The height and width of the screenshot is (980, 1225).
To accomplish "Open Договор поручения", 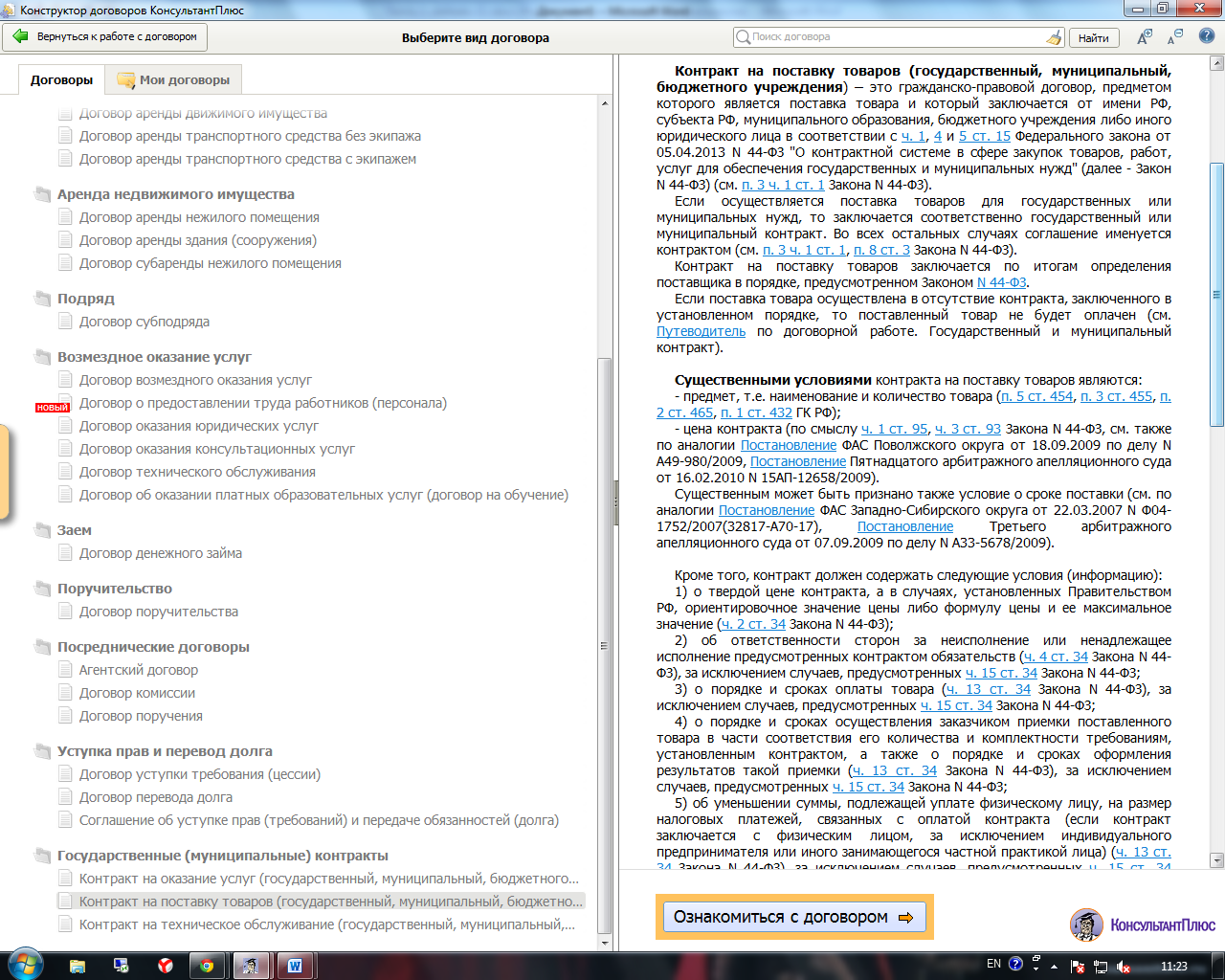I will [141, 716].
